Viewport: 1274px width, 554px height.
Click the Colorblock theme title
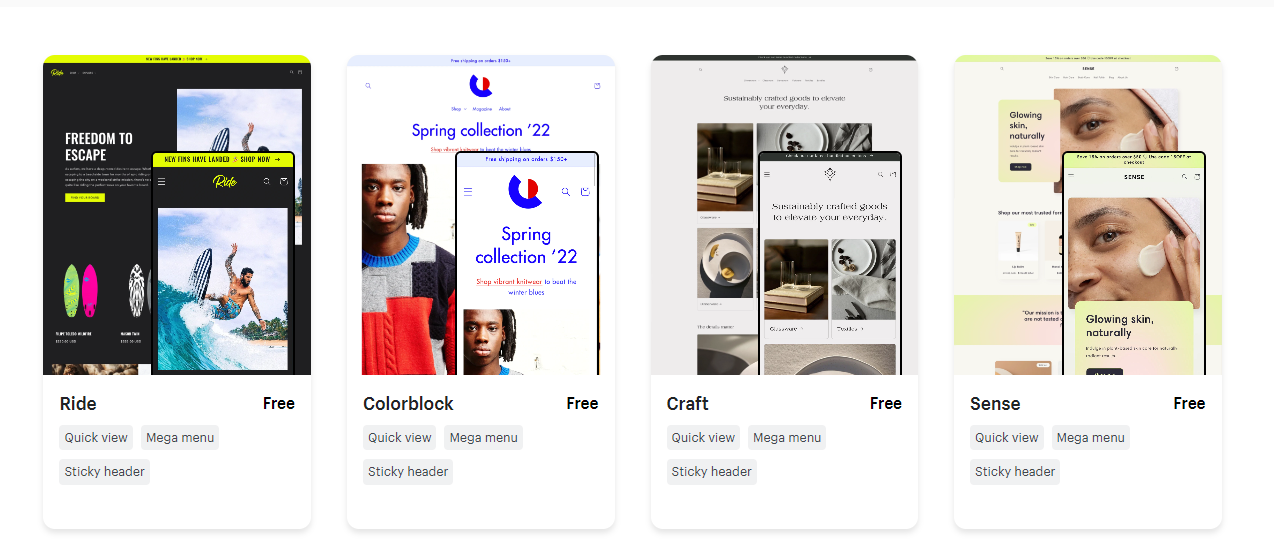point(408,404)
